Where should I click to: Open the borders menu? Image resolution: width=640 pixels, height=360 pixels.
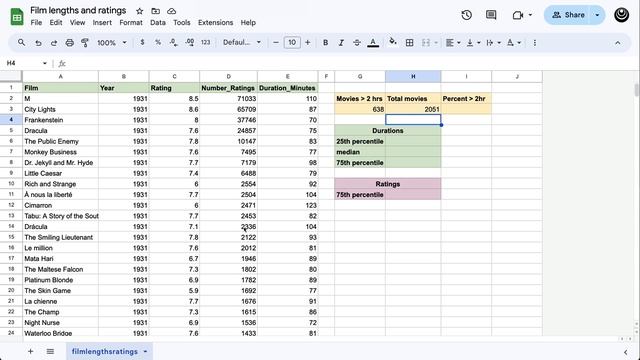pos(409,42)
